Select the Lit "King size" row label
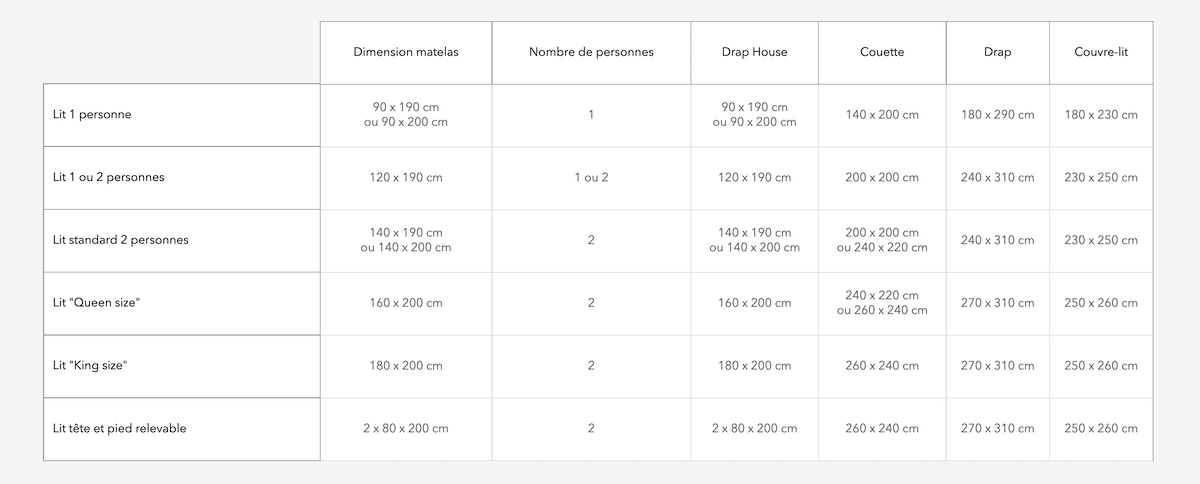The width and height of the screenshot is (1200, 484). point(91,366)
